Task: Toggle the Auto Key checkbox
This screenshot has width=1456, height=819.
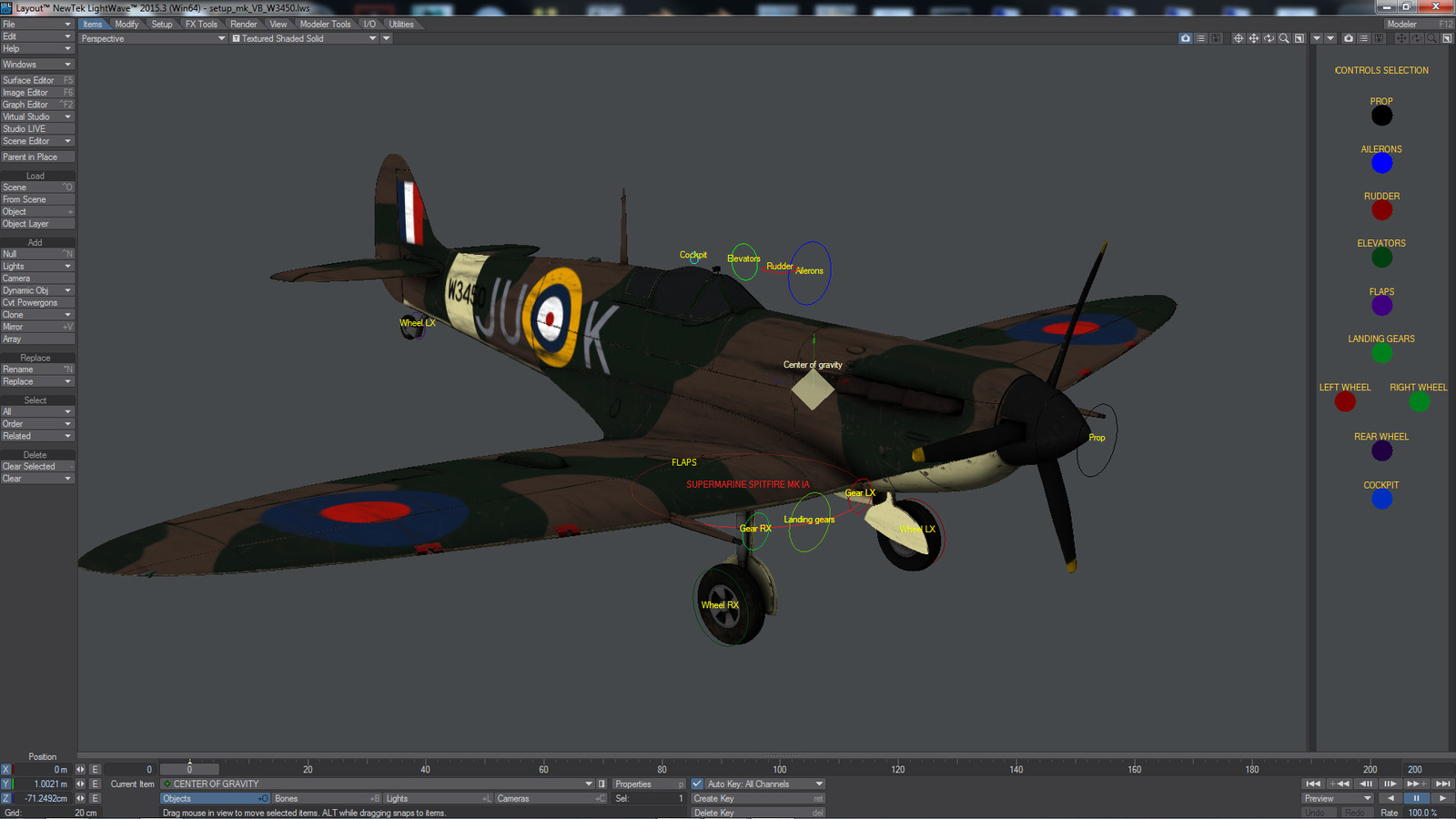Action: (697, 784)
